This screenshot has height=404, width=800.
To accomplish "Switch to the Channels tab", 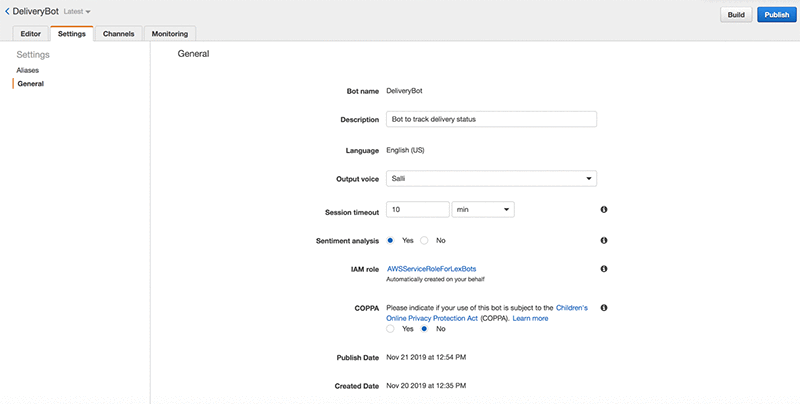I will click(x=119, y=34).
